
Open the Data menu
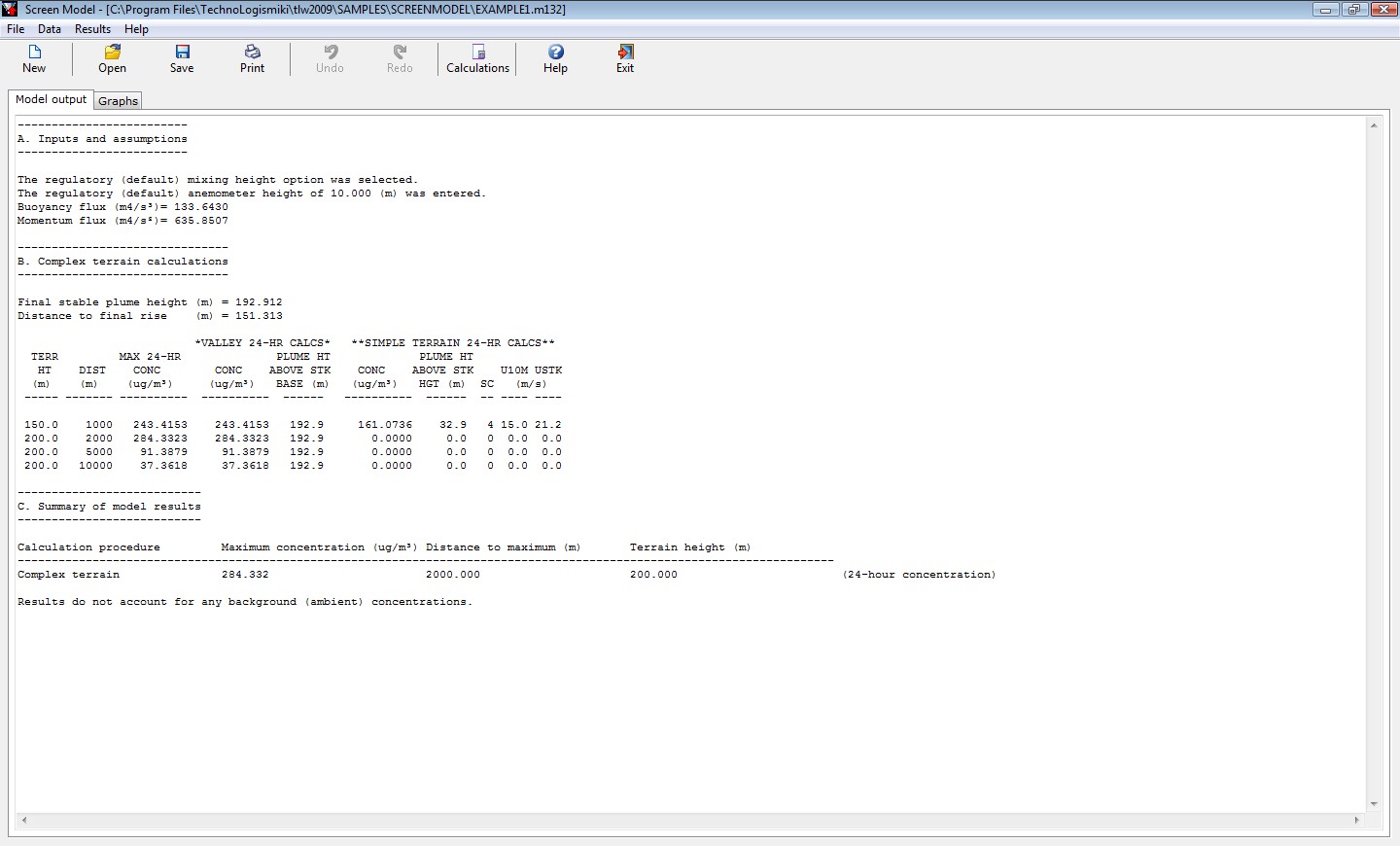pos(50,29)
